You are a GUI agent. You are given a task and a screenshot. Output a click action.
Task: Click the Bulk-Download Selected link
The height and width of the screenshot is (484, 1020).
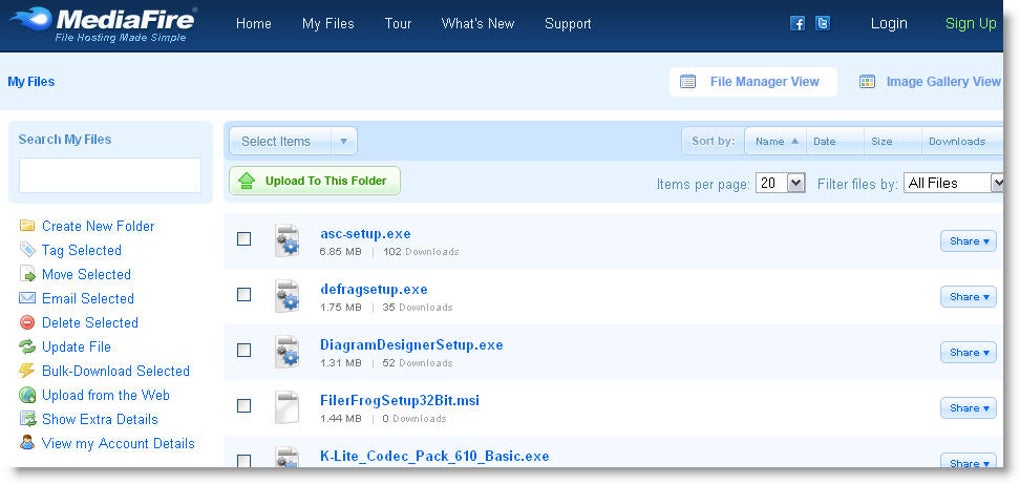(116, 371)
